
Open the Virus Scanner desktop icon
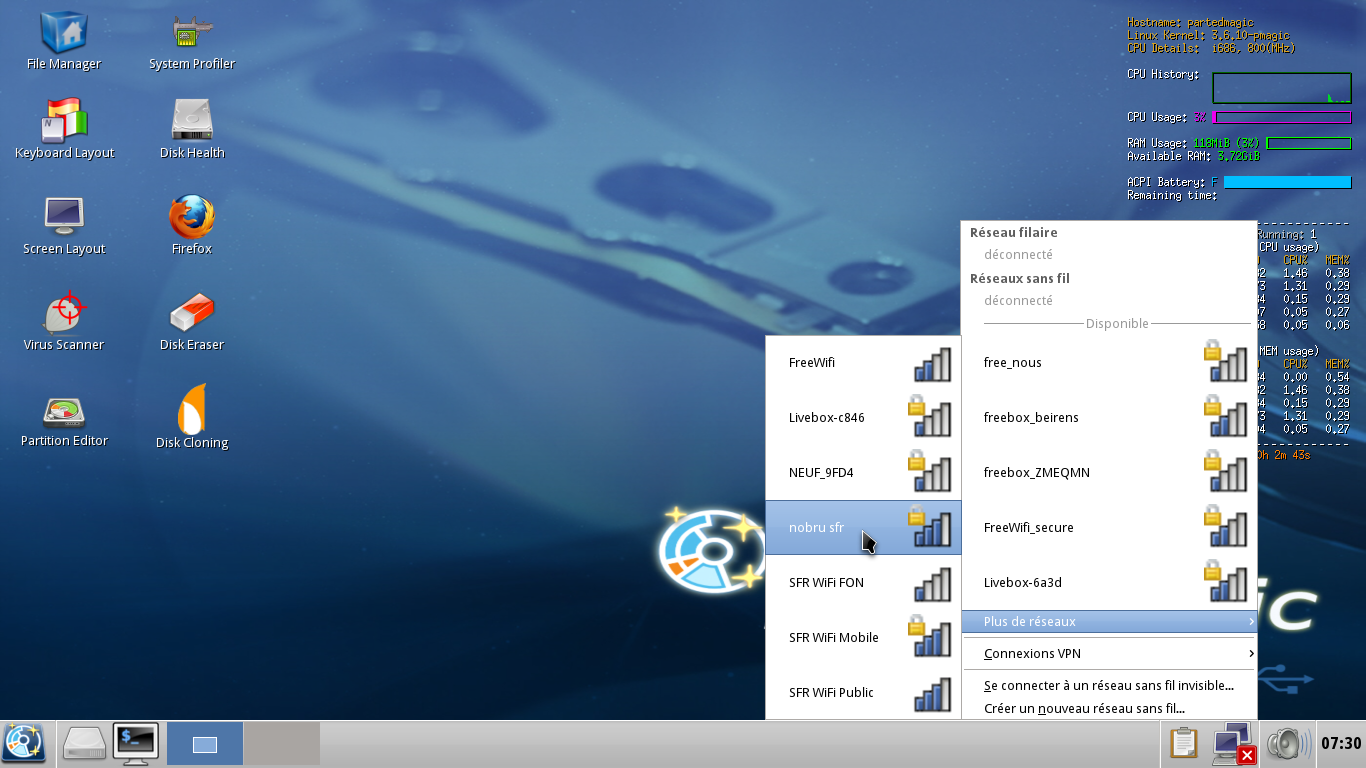[x=64, y=321]
